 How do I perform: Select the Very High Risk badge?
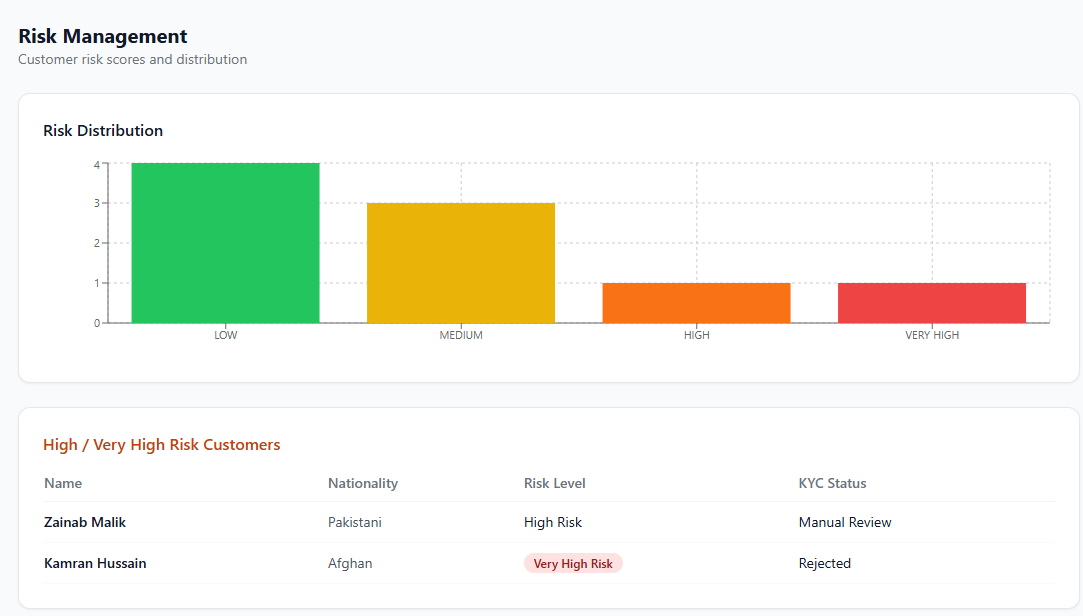point(573,564)
